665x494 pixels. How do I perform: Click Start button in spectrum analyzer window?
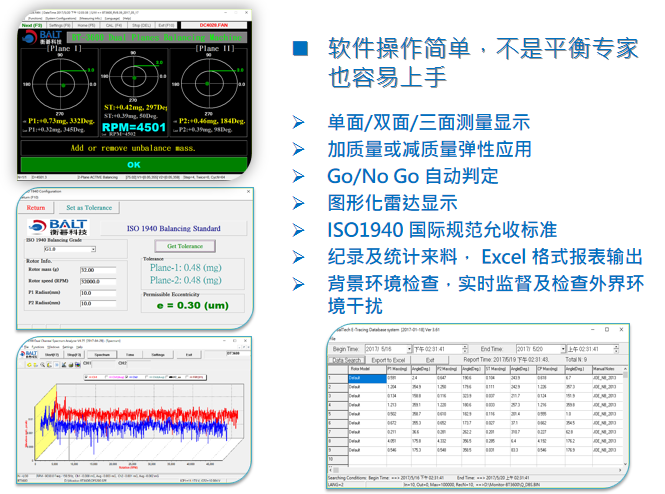(52, 354)
